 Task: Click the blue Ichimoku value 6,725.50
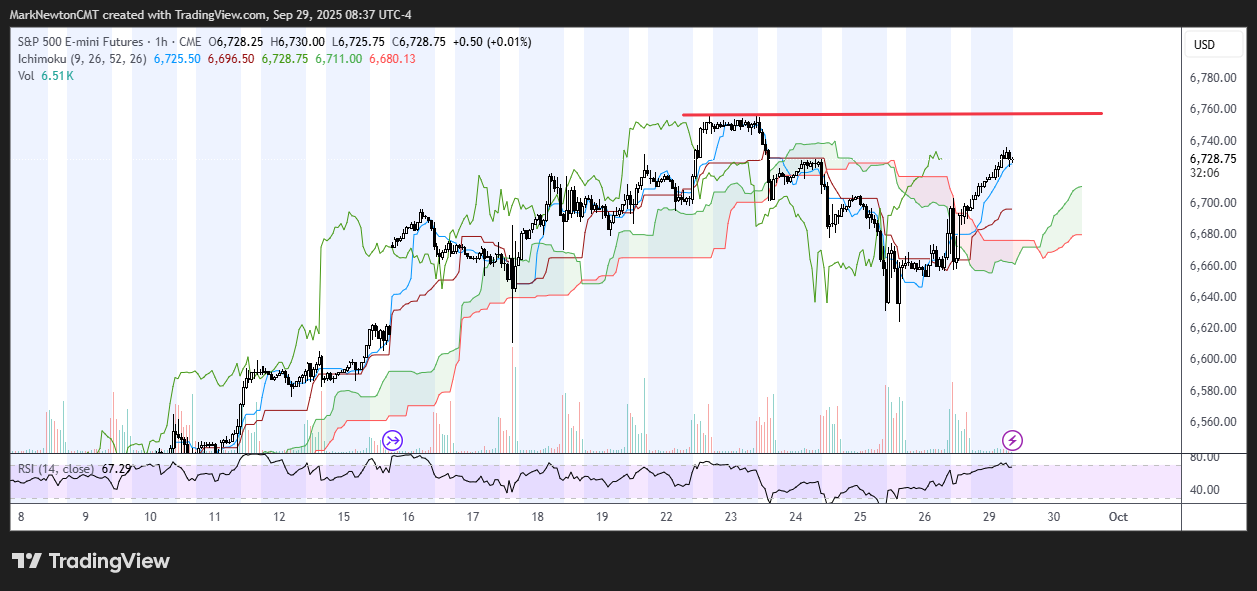coord(177,59)
